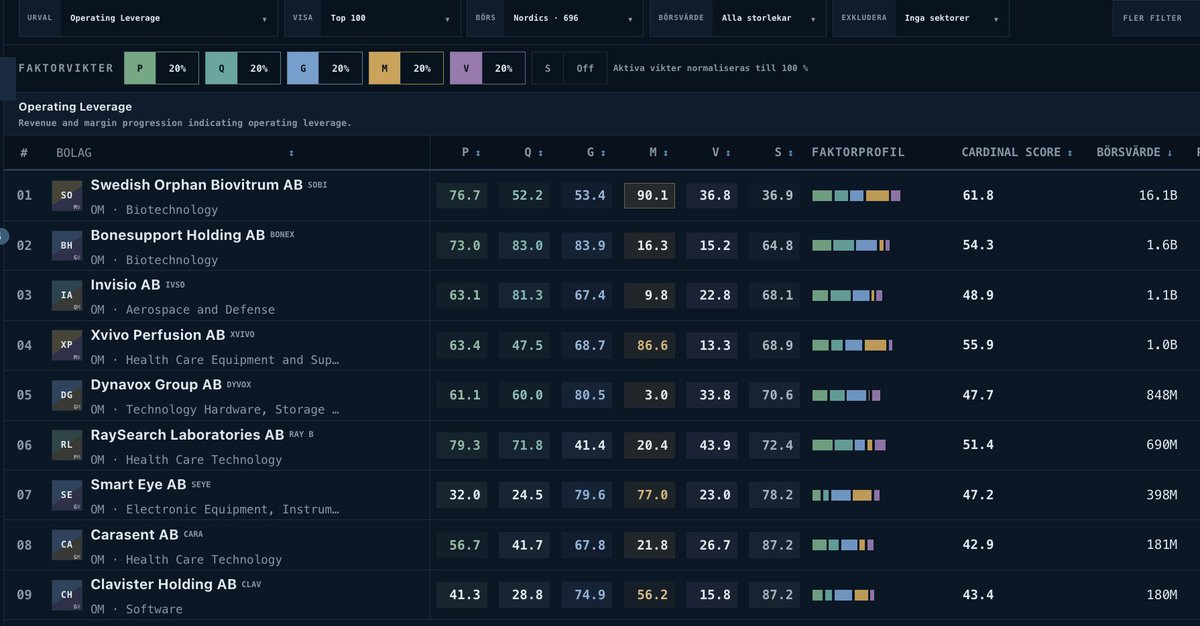Open Invisio AB company

(x=125, y=285)
